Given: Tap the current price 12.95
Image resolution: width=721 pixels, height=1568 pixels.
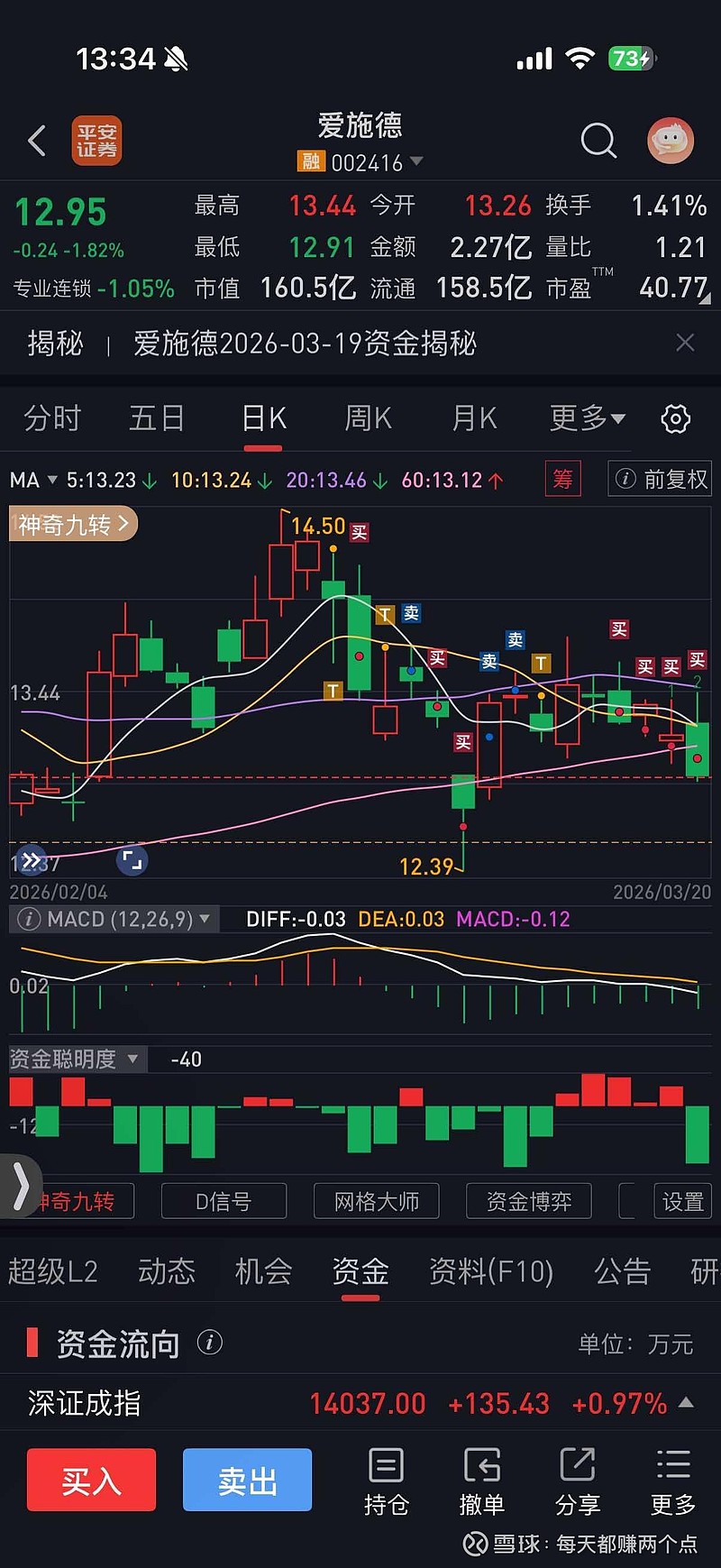Looking at the screenshot, I should point(60,213).
